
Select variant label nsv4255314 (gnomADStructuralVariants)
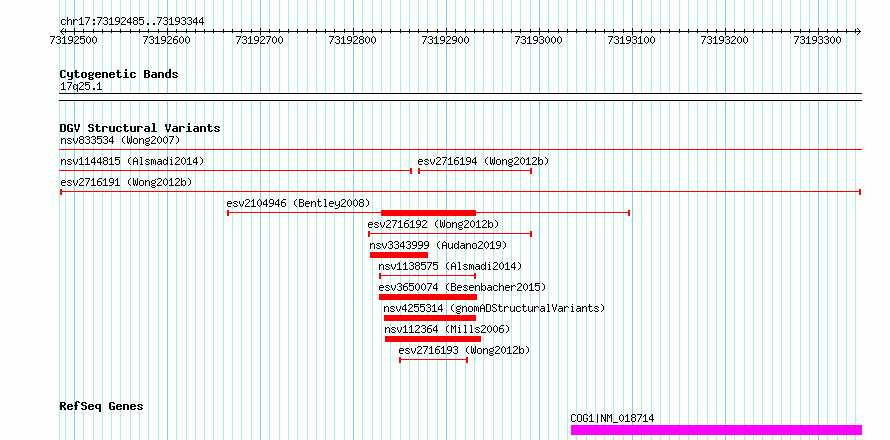coord(494,308)
